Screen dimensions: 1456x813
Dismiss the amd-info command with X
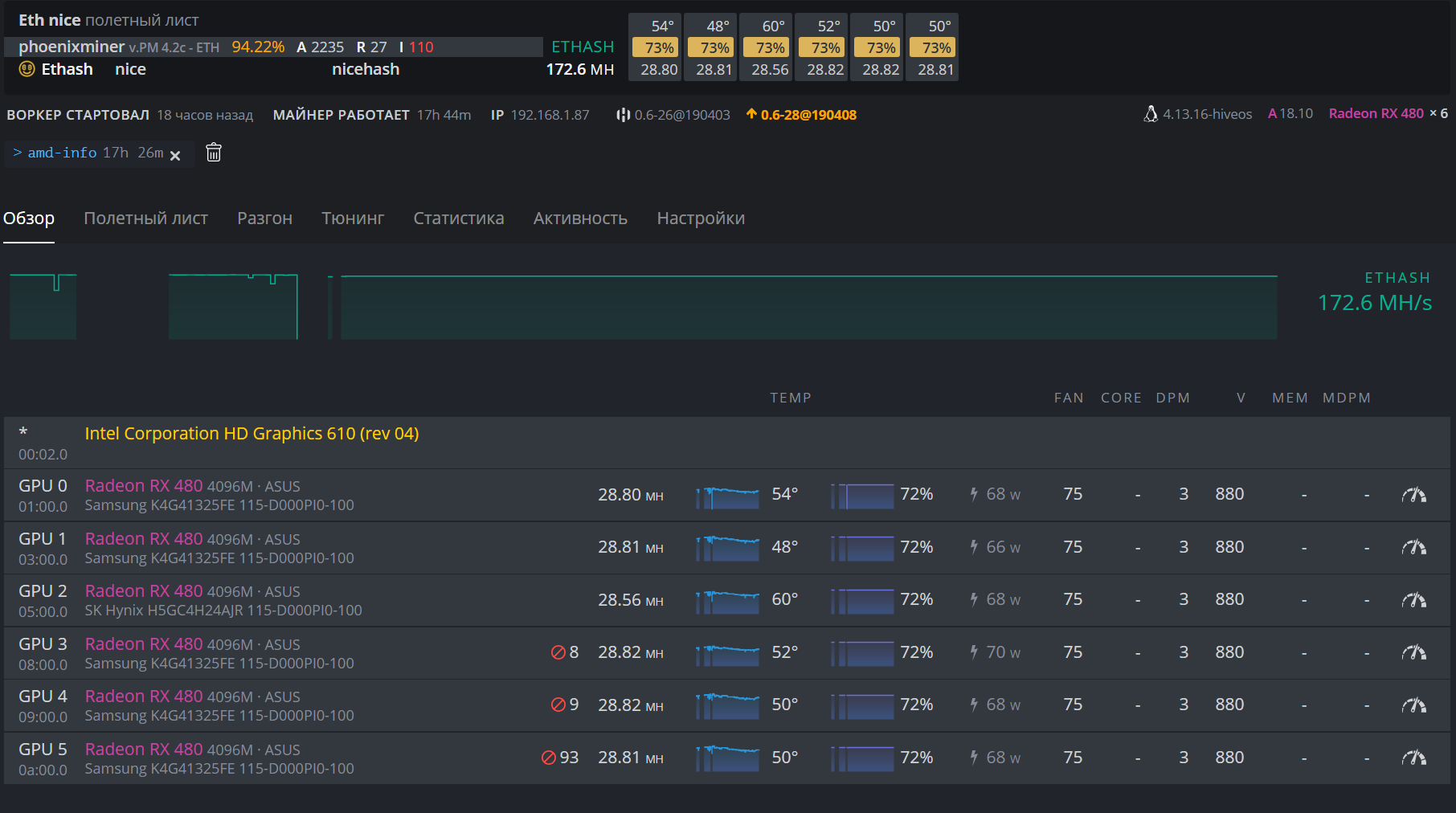coord(175,155)
